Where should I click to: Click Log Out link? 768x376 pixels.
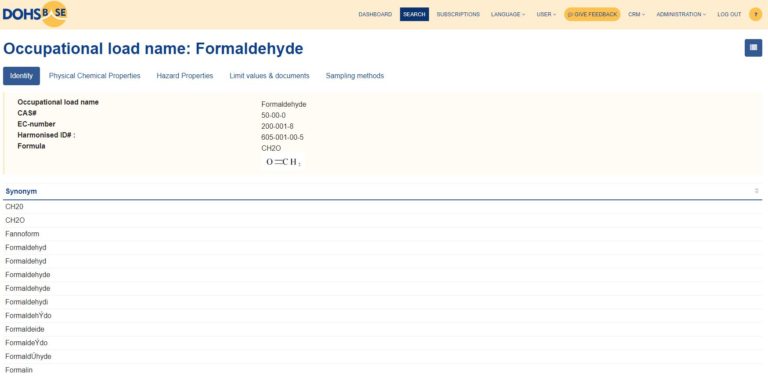(x=729, y=14)
